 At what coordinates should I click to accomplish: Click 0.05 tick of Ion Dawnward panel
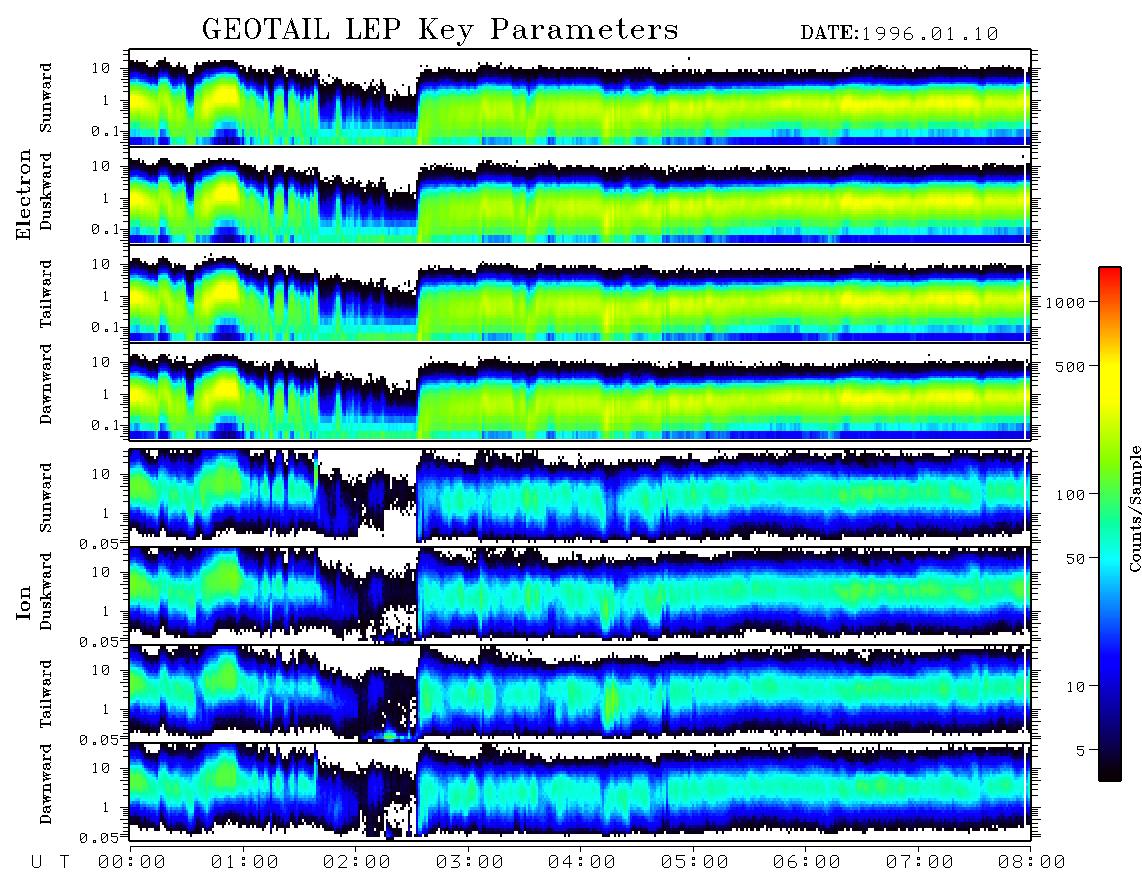pos(99,838)
